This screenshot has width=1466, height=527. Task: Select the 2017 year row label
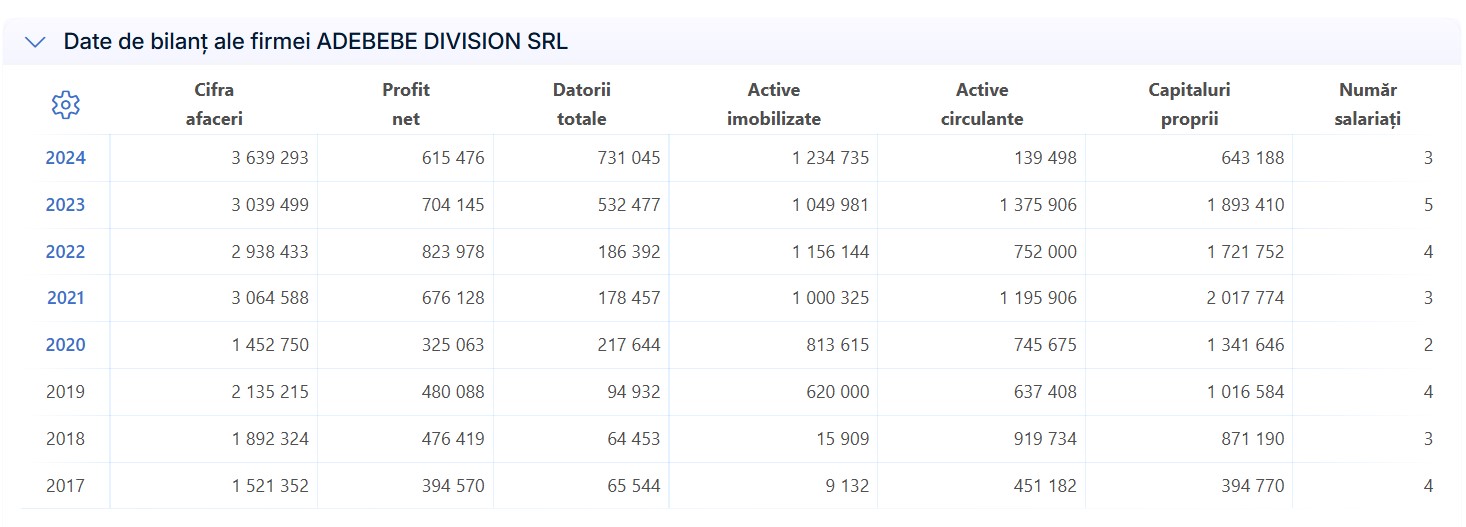coord(66,486)
